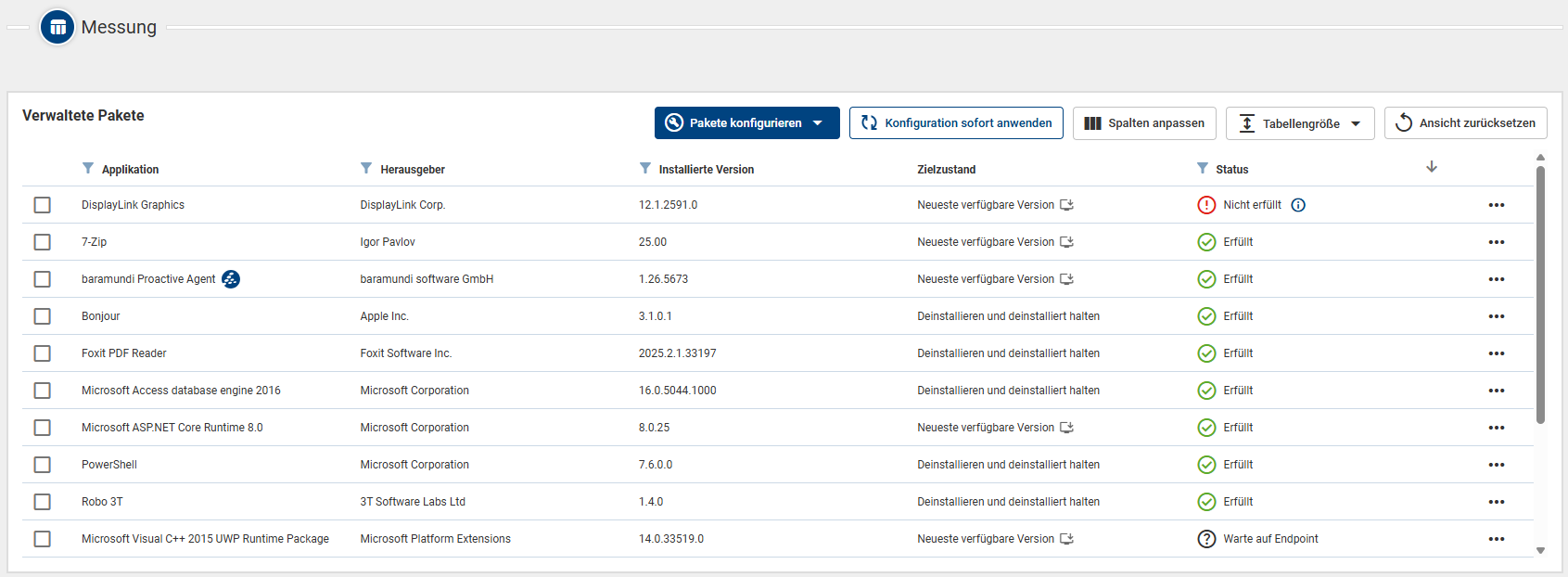Click Zielzustand icon for 7-Zip row
The height and width of the screenshot is (577, 1568).
pos(1067,242)
